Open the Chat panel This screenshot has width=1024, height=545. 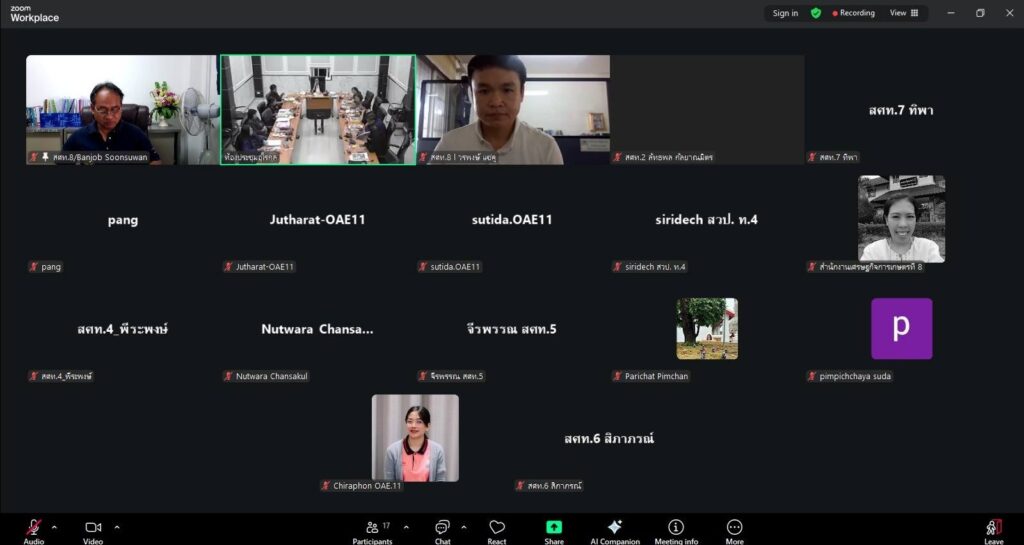pos(442,529)
